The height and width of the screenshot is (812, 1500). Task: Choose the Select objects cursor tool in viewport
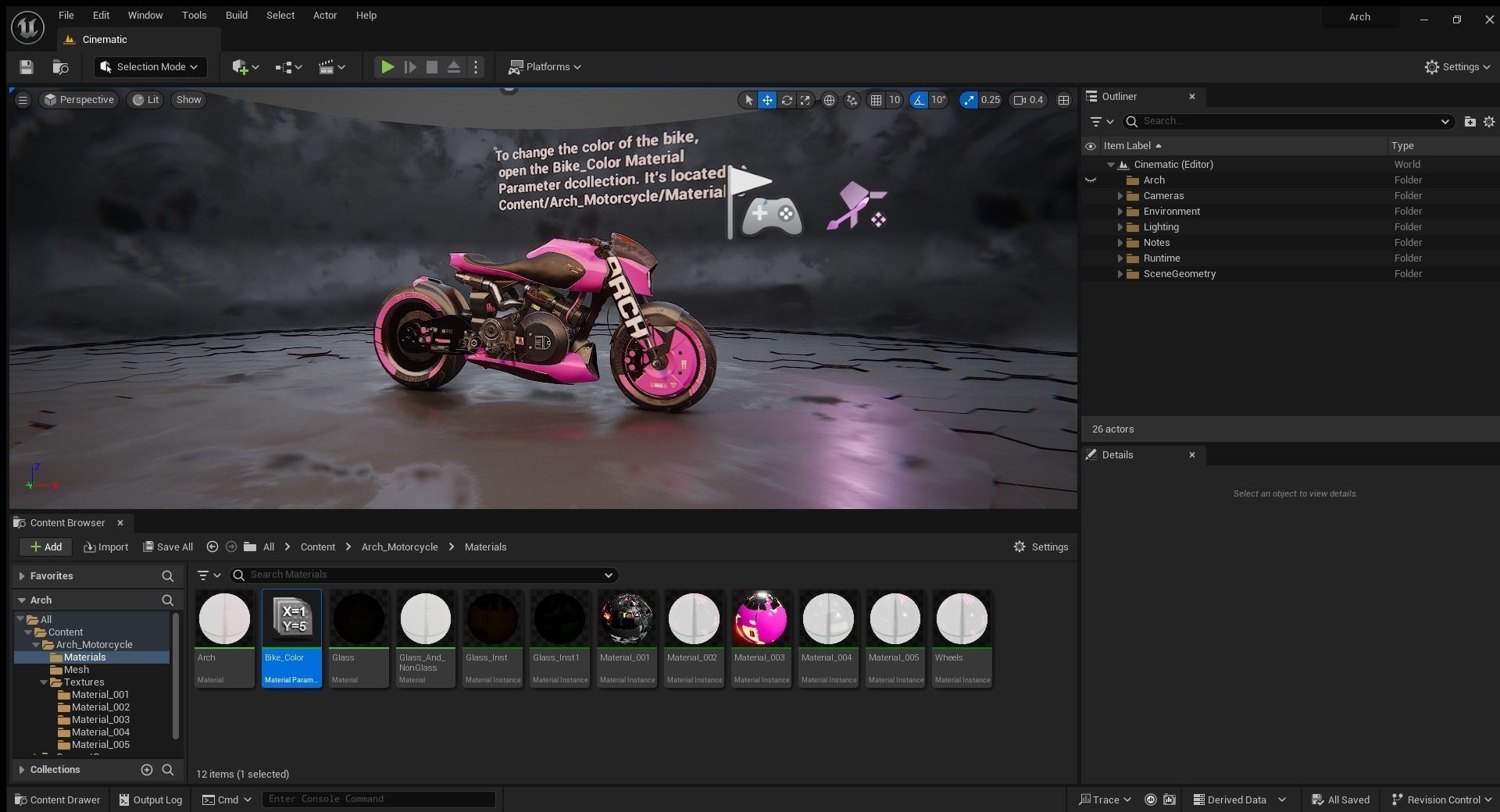(x=748, y=100)
